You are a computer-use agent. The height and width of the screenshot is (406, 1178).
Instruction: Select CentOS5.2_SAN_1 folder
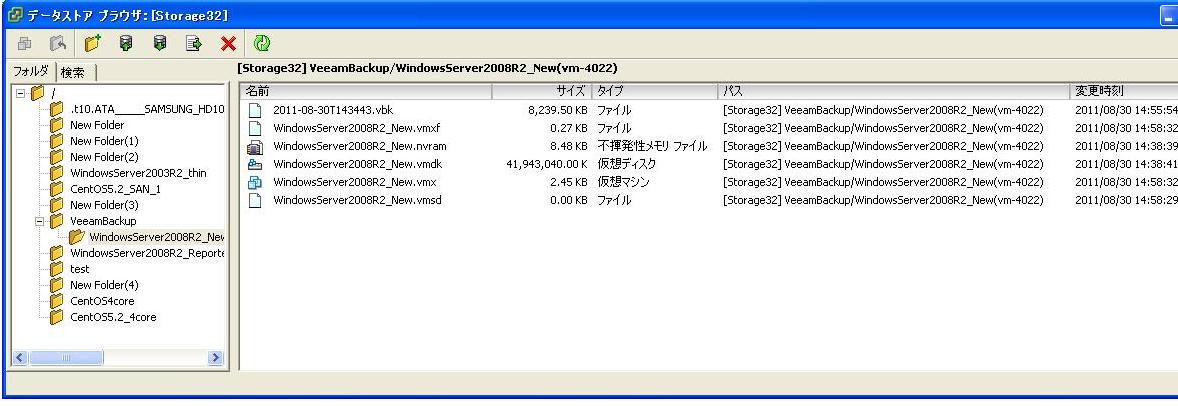coord(115,189)
